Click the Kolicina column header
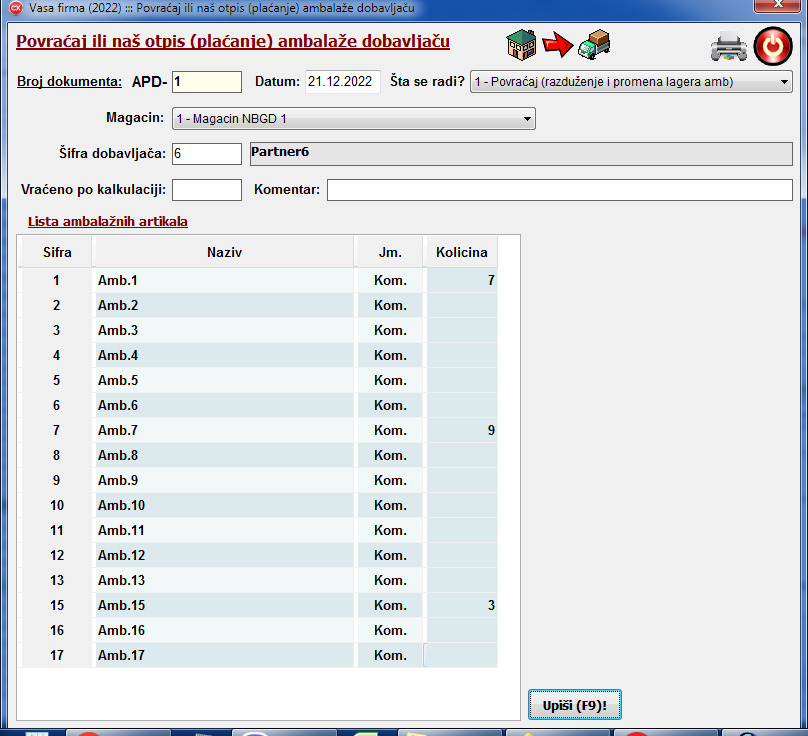This screenshot has height=736, width=808. tap(462, 252)
